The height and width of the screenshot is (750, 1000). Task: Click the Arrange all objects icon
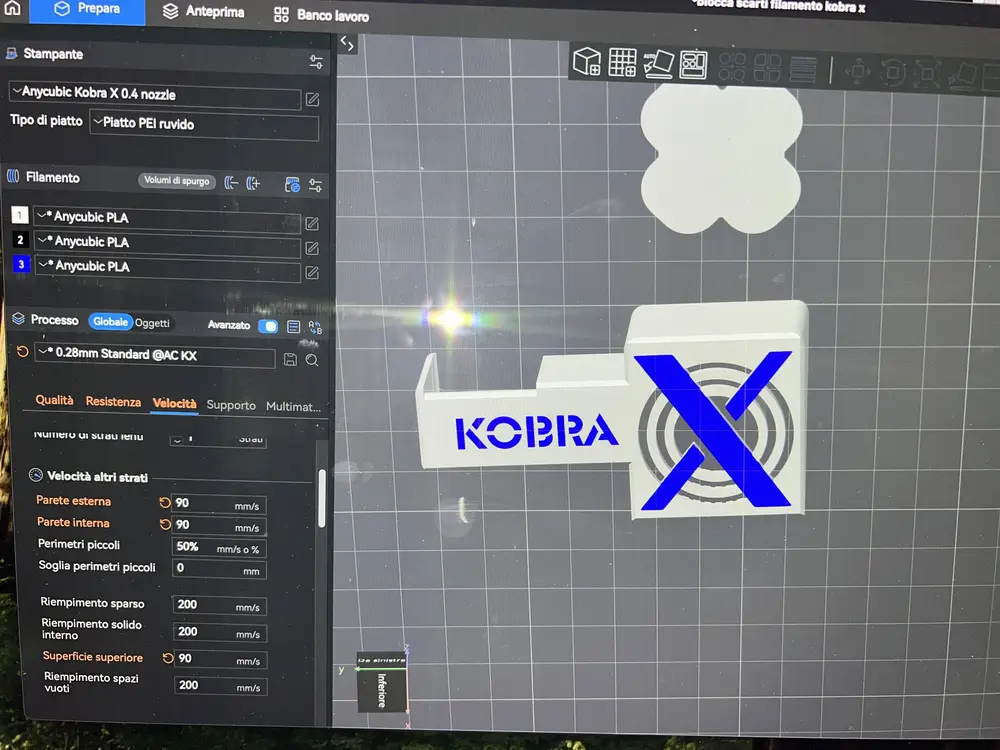pos(693,64)
